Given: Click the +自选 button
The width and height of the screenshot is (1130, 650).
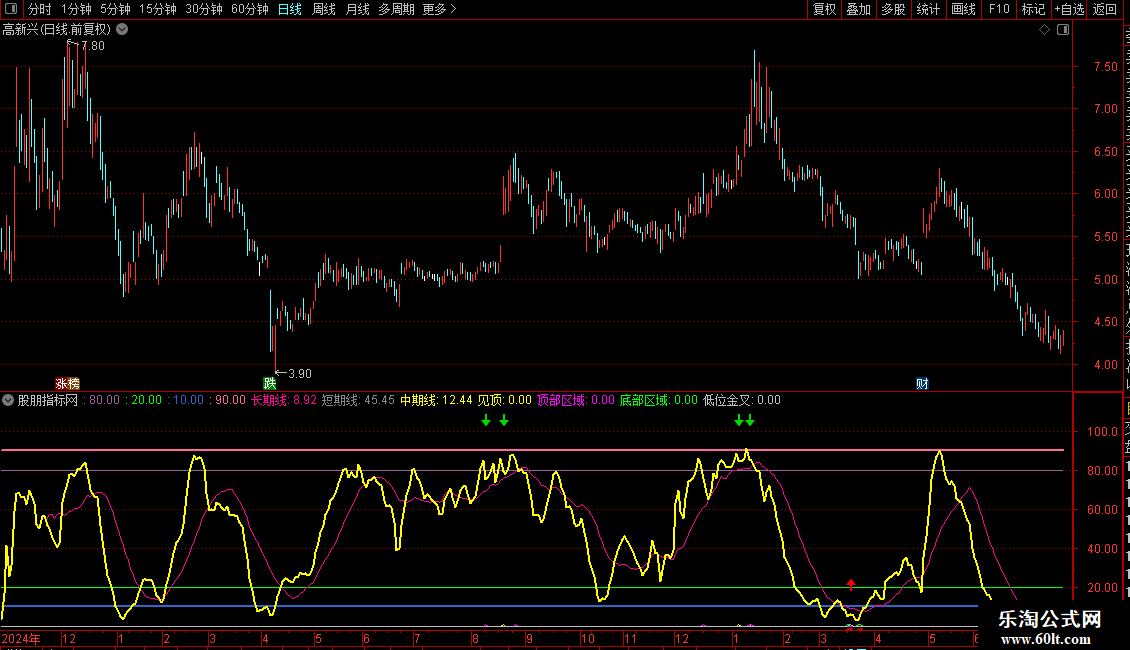Looking at the screenshot, I should (1069, 9).
